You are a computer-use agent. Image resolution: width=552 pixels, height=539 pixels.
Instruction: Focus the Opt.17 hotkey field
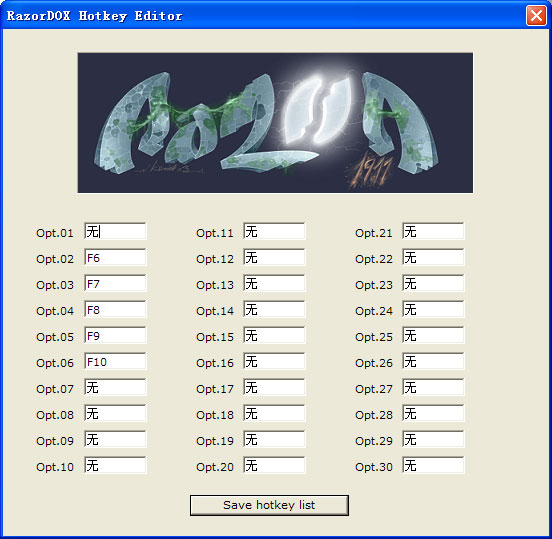pyautogui.click(x=275, y=388)
